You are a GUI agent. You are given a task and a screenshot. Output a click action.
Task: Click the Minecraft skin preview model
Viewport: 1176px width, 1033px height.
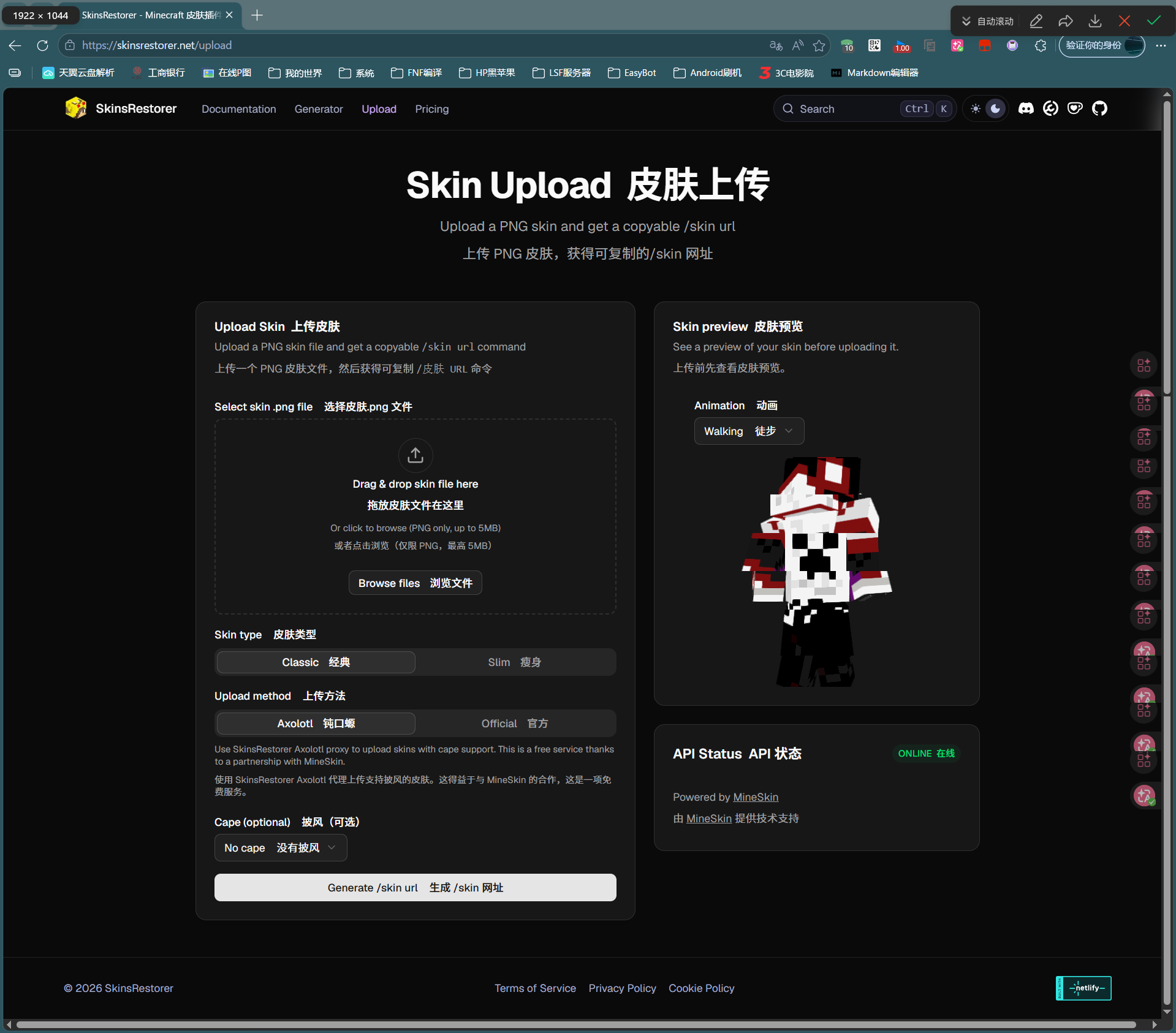817,571
